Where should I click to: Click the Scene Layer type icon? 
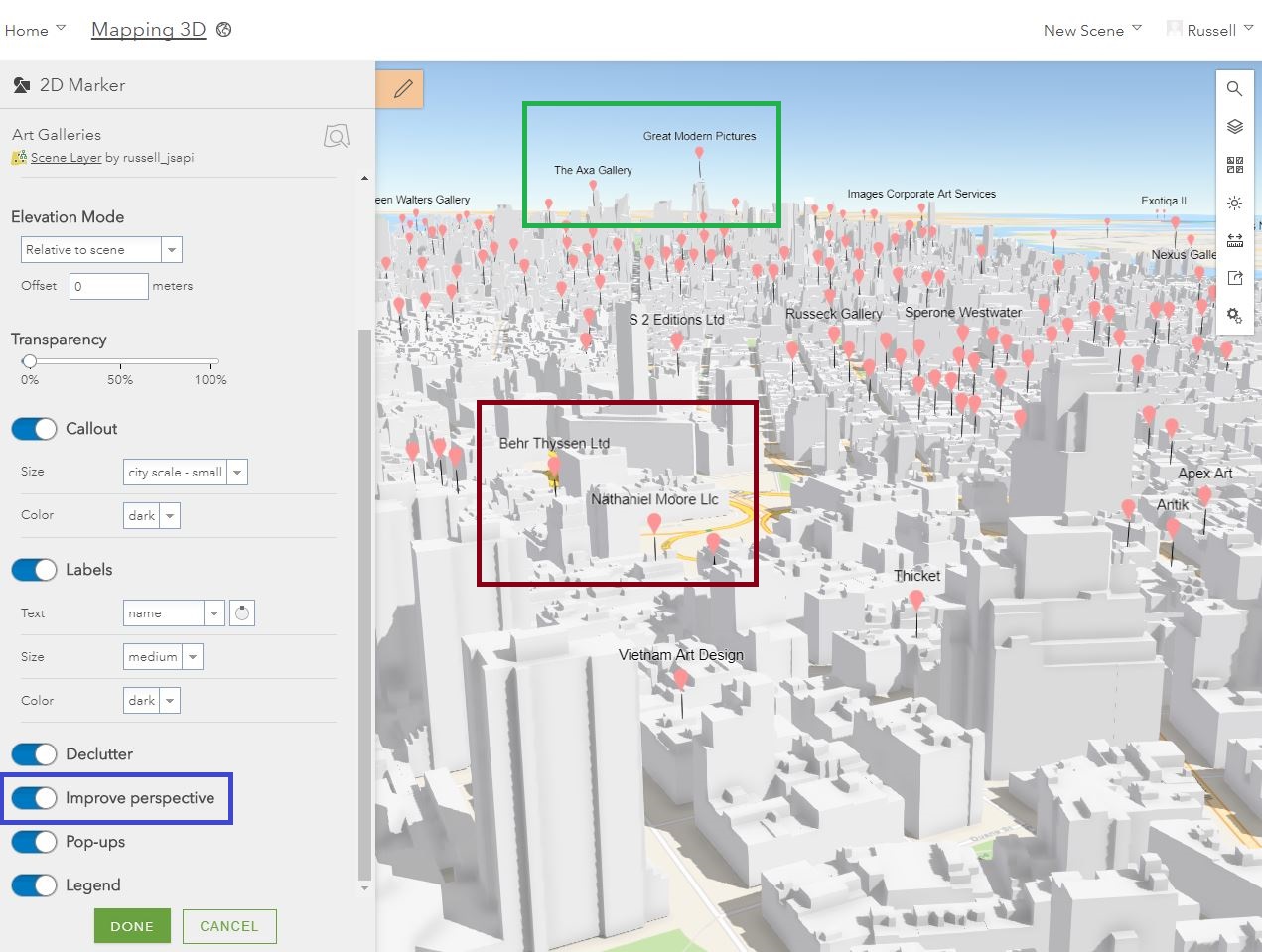19,158
